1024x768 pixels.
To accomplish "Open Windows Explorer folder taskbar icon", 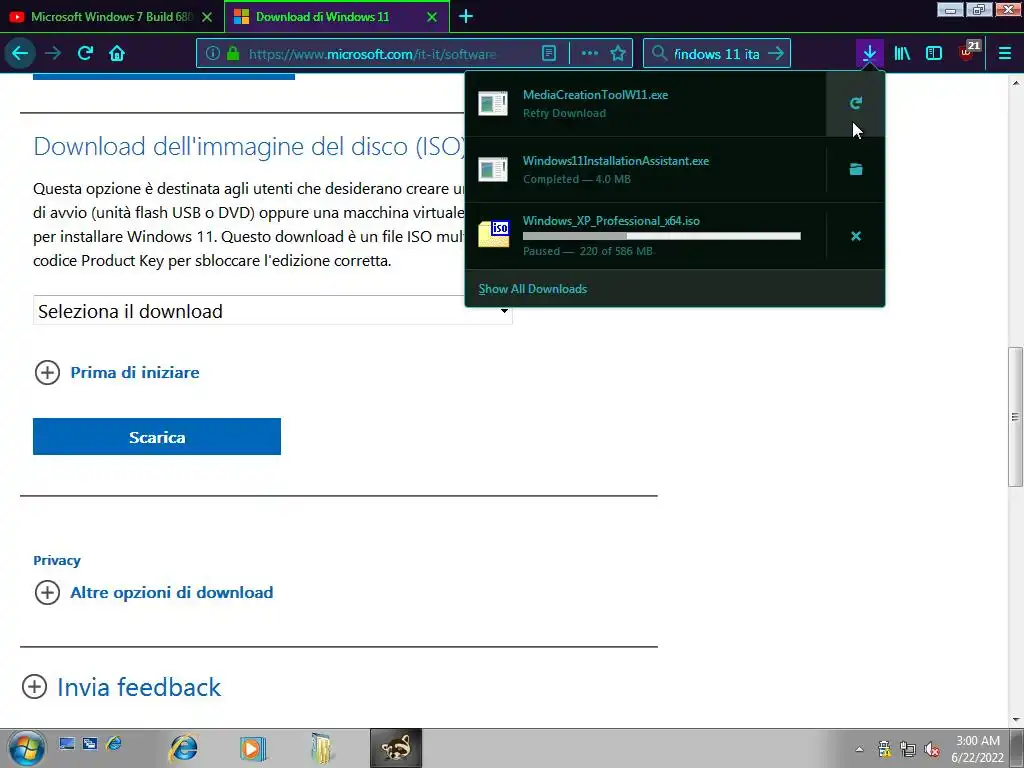I will click(x=321, y=748).
